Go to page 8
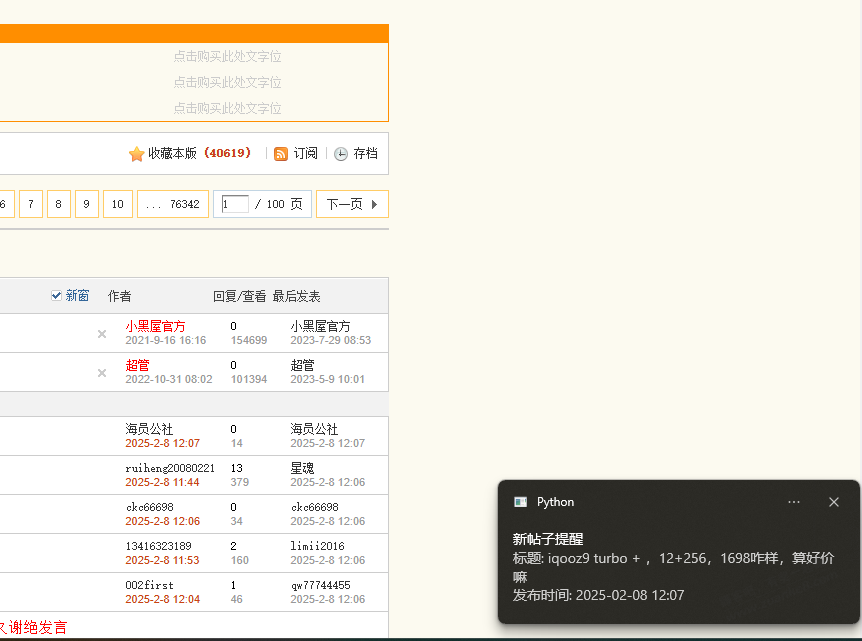 coord(59,204)
